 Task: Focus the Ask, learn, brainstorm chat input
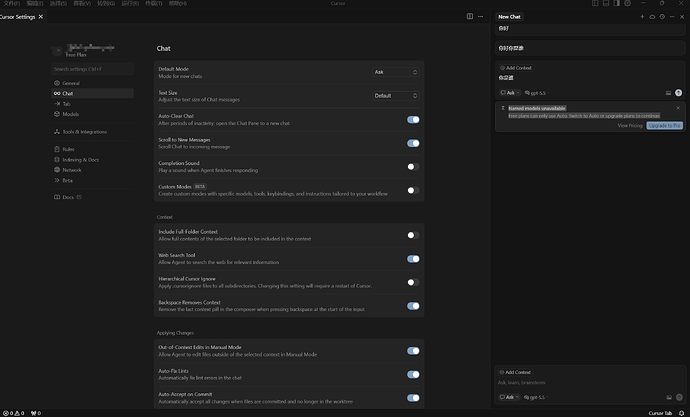coord(590,383)
